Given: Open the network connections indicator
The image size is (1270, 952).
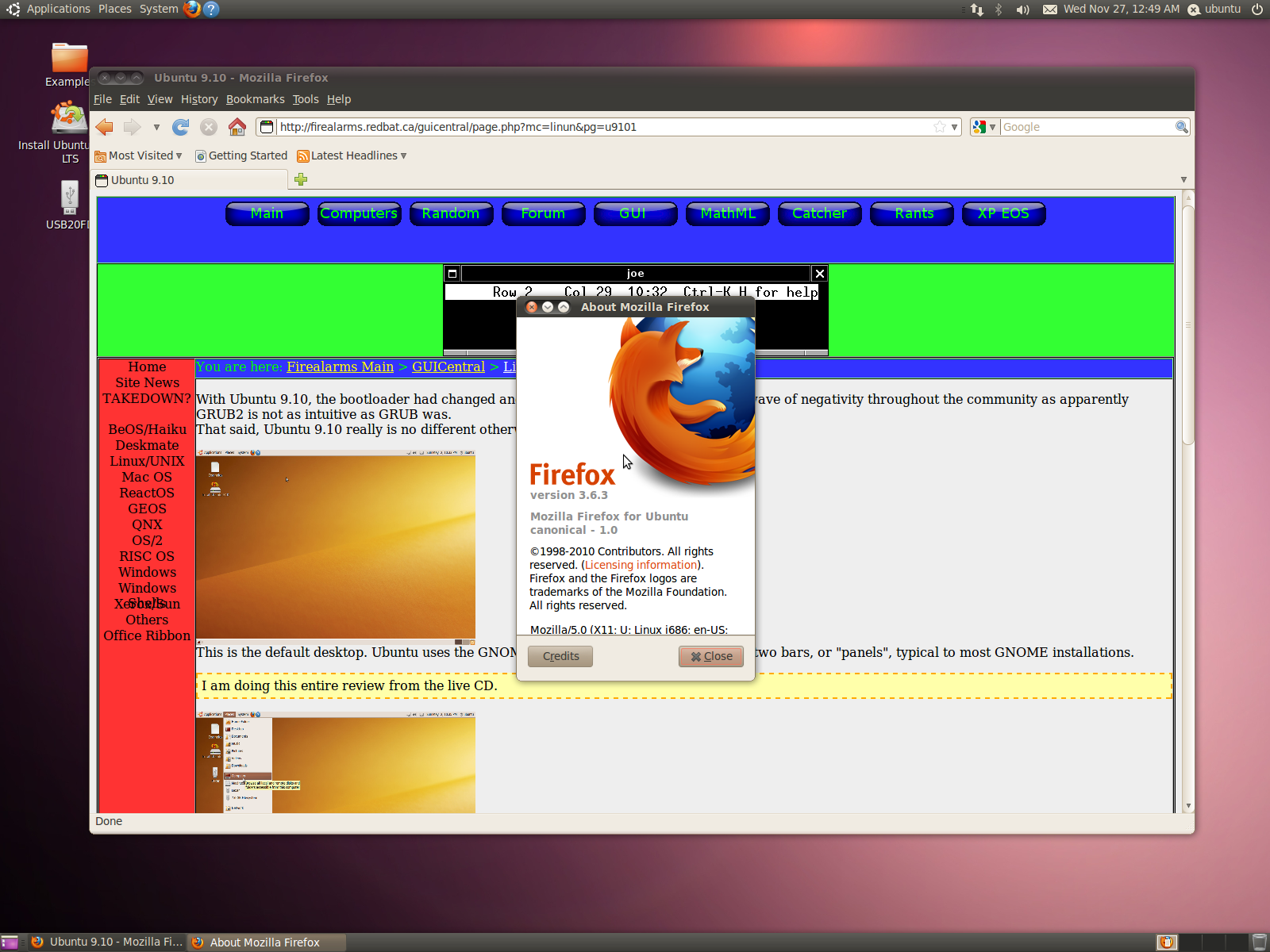Looking at the screenshot, I should click(977, 10).
